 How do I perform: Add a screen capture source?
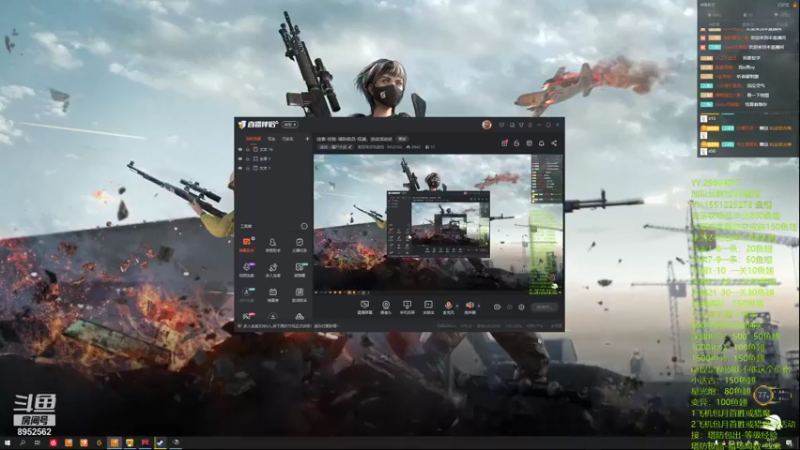[365, 307]
